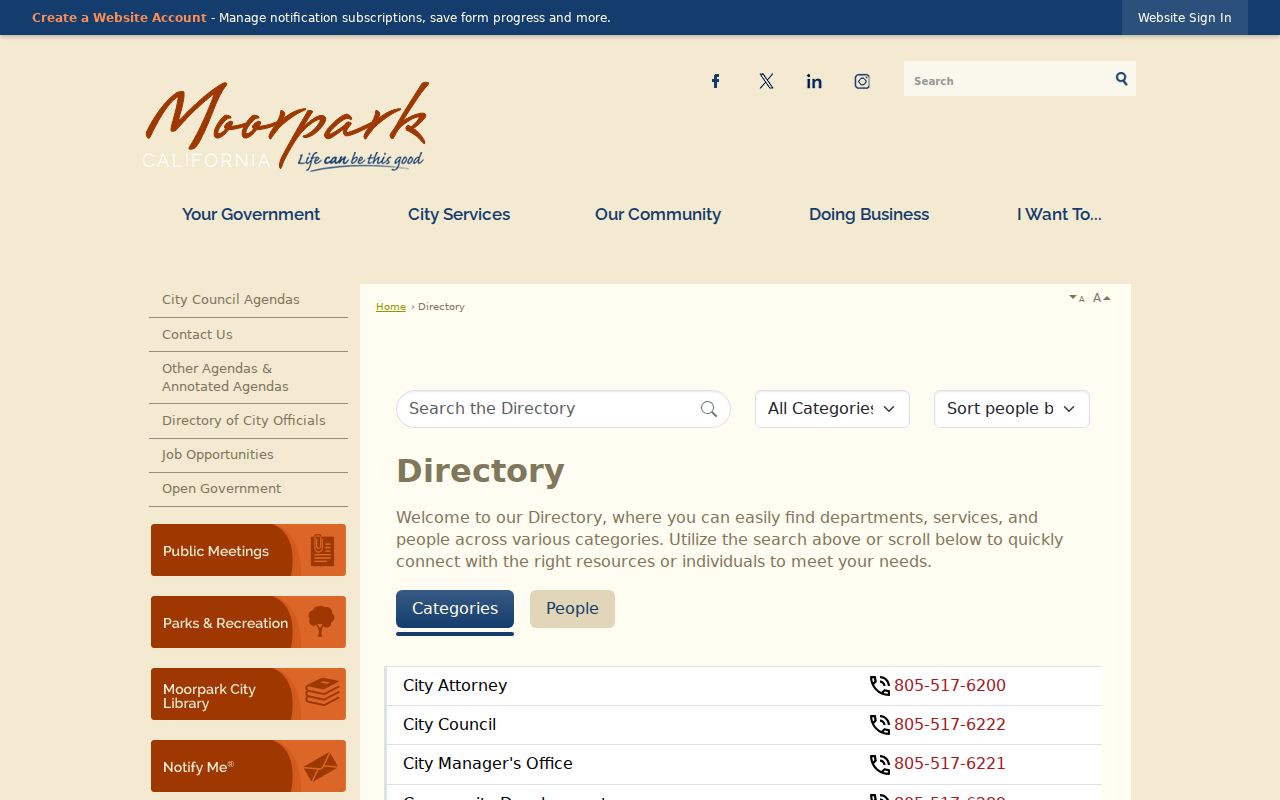The width and height of the screenshot is (1280, 800).
Task: Open the City Services menu
Action: click(459, 214)
